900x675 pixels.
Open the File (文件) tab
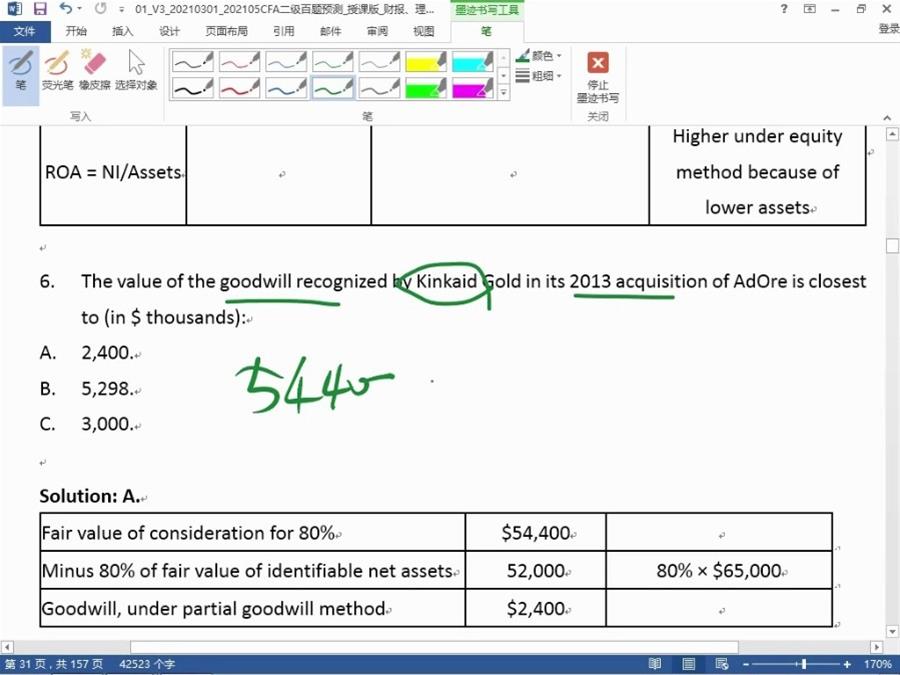[x=24, y=31]
